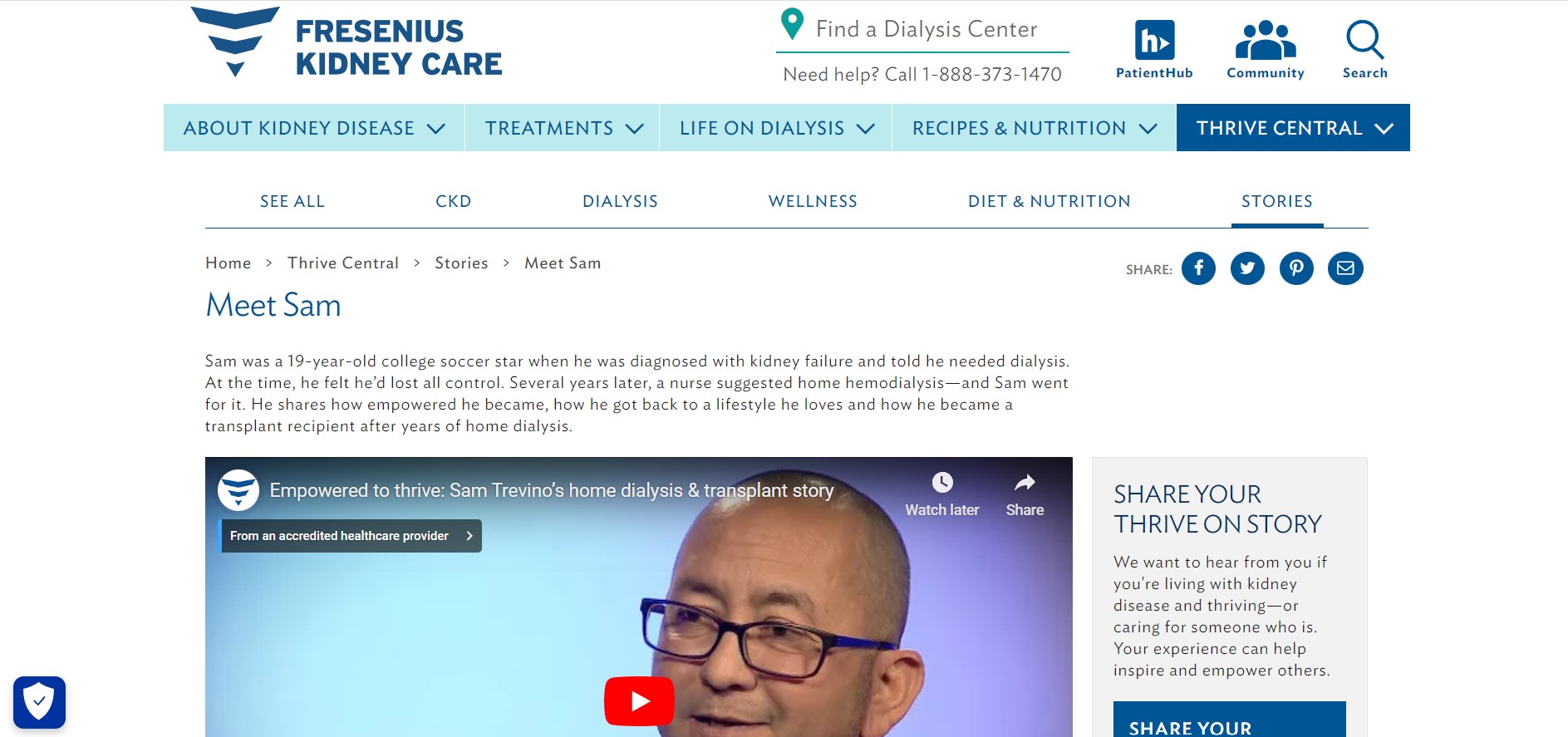Screen dimensions: 1568x737
Task: Share page on Twitter
Action: [x=1247, y=268]
